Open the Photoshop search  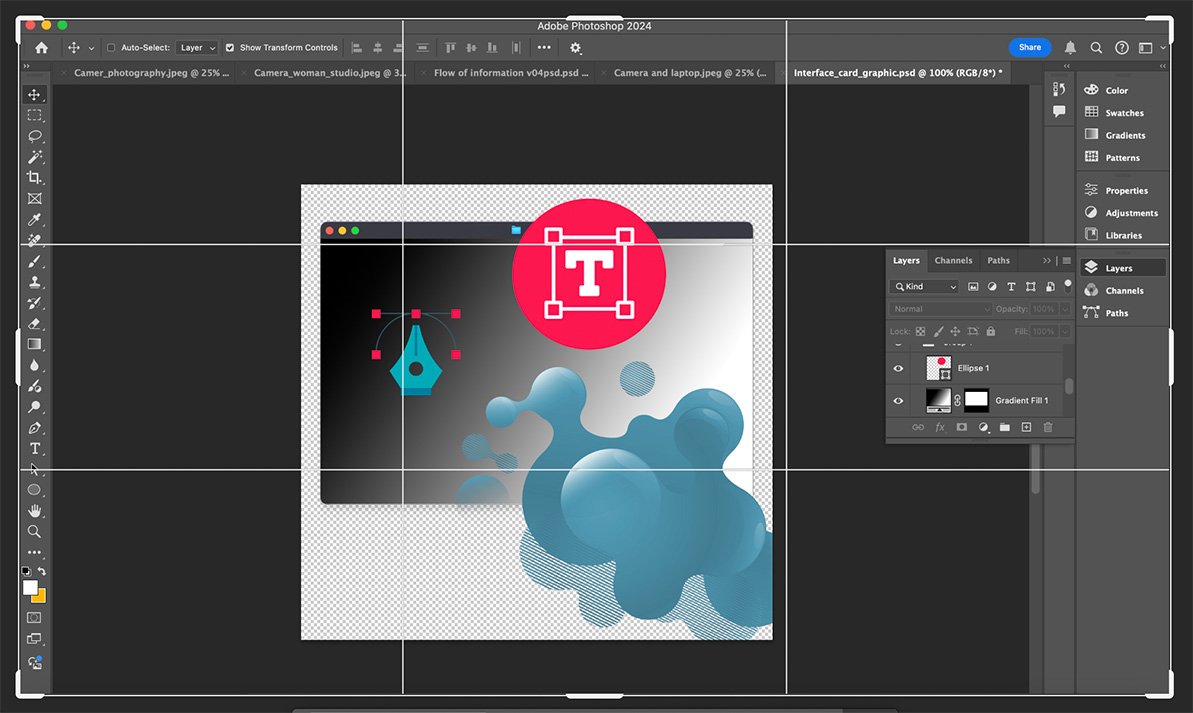(x=1096, y=47)
